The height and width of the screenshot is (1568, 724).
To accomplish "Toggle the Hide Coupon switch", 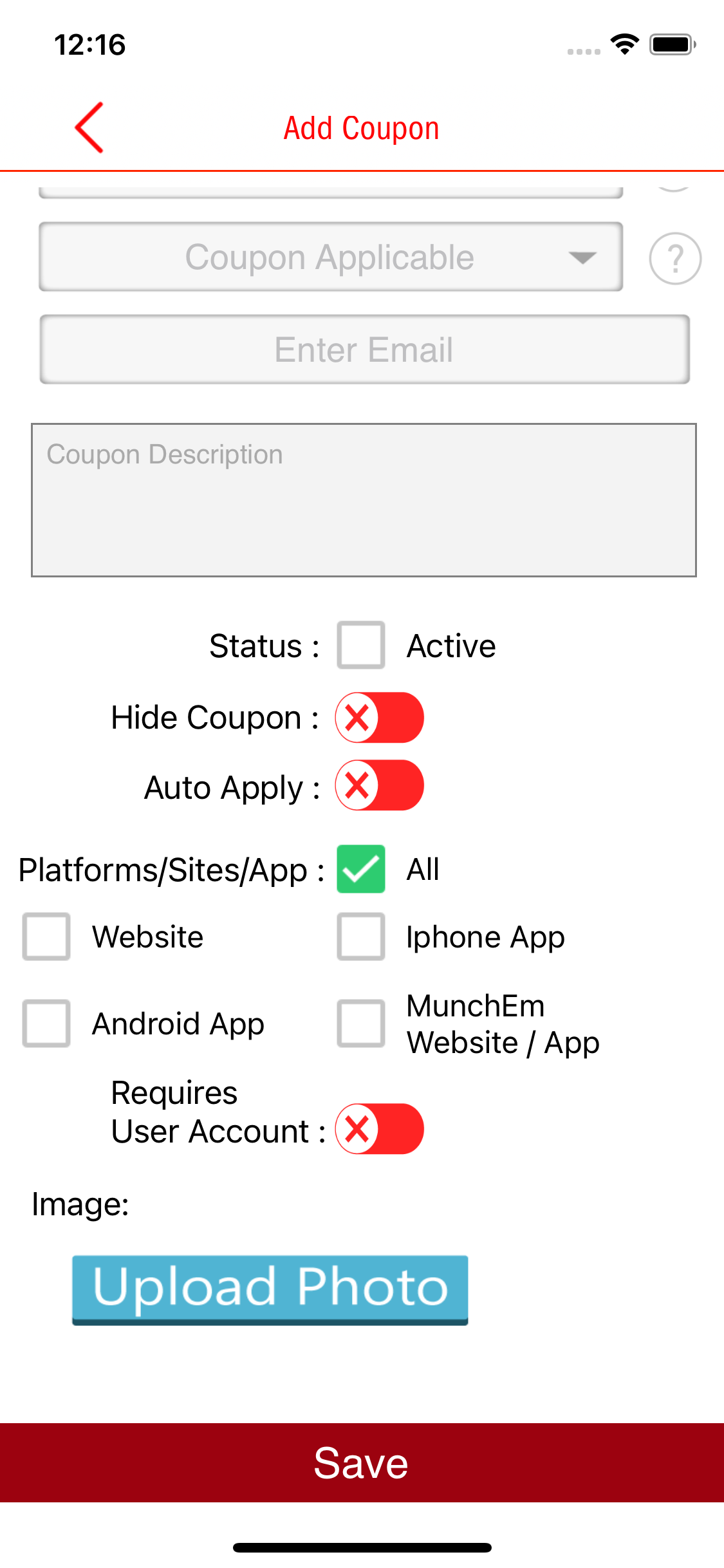I will (x=379, y=718).
